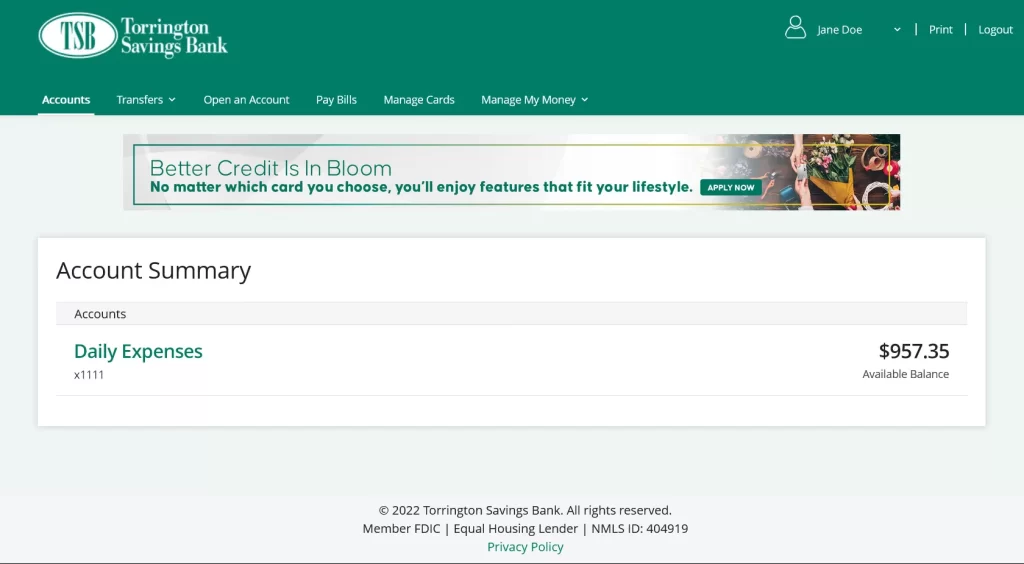This screenshot has width=1024, height=564.
Task: Navigate to Manage Cards
Action: coord(419,100)
